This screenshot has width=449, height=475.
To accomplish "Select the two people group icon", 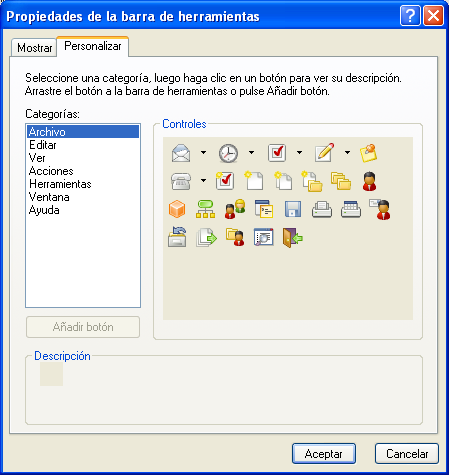I will click(235, 209).
